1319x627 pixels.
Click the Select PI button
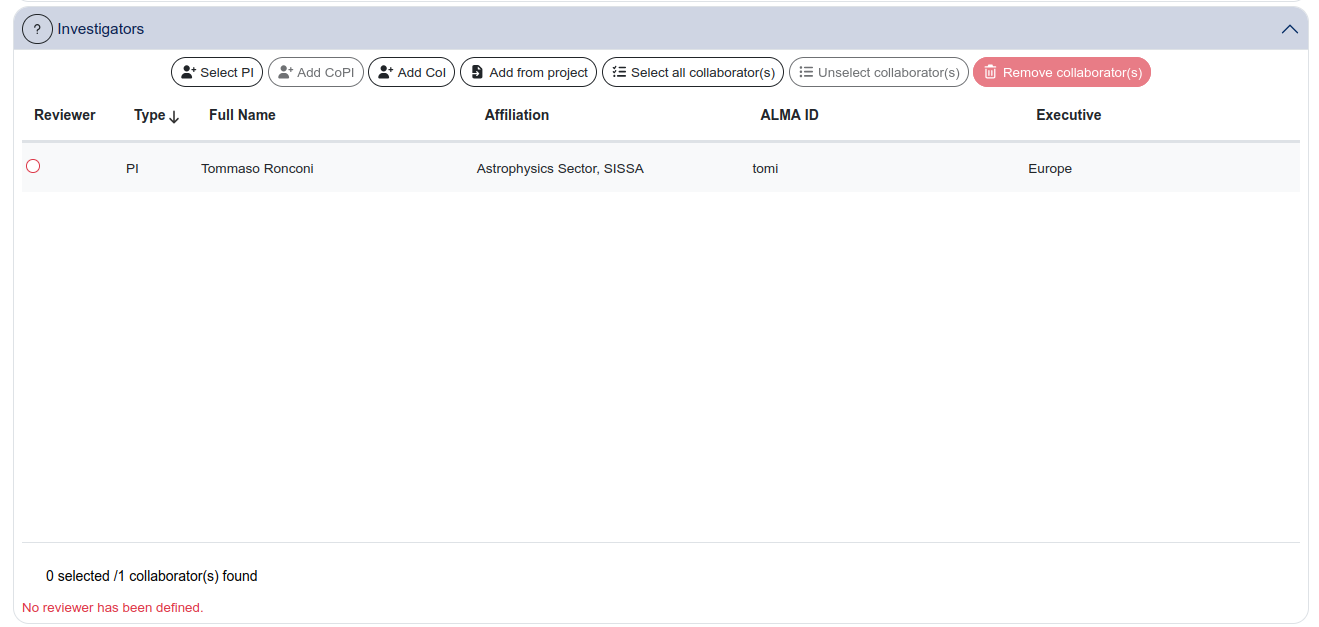217,72
